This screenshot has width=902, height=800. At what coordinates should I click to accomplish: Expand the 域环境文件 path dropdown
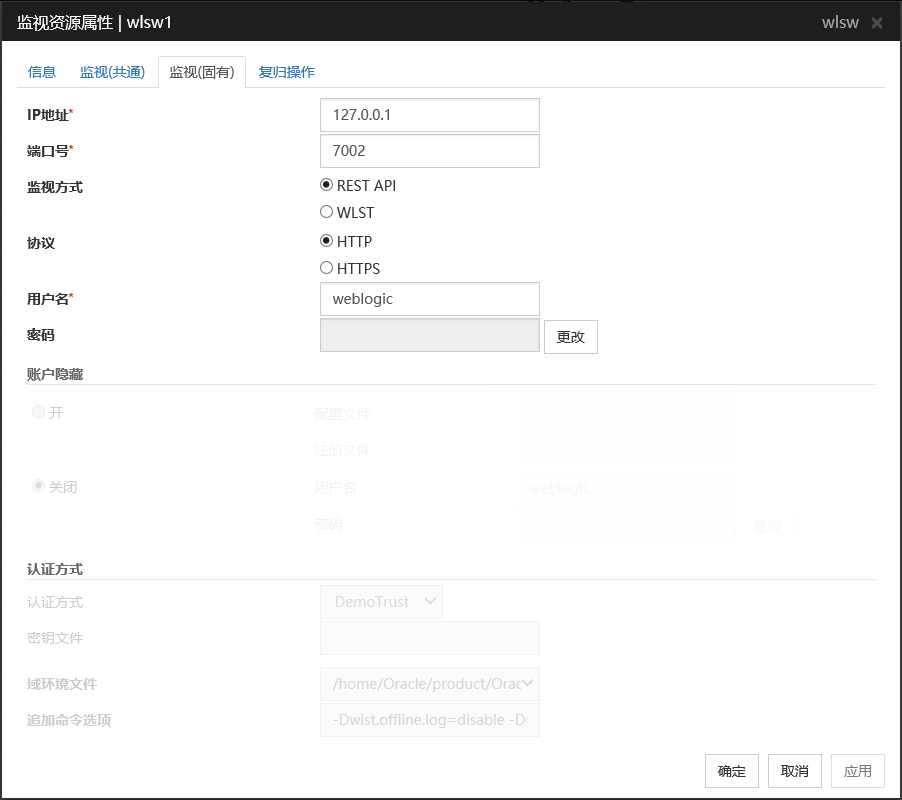[x=429, y=684]
